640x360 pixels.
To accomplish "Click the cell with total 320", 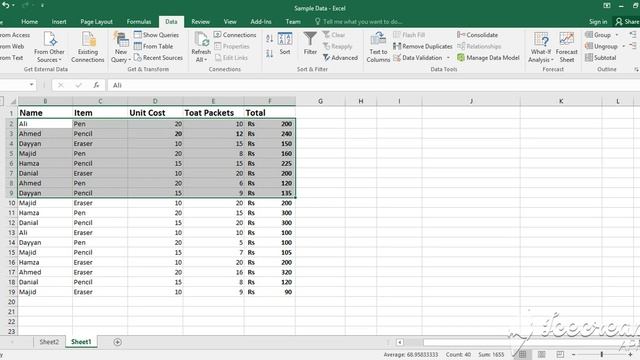I will pyautogui.click(x=270, y=272).
